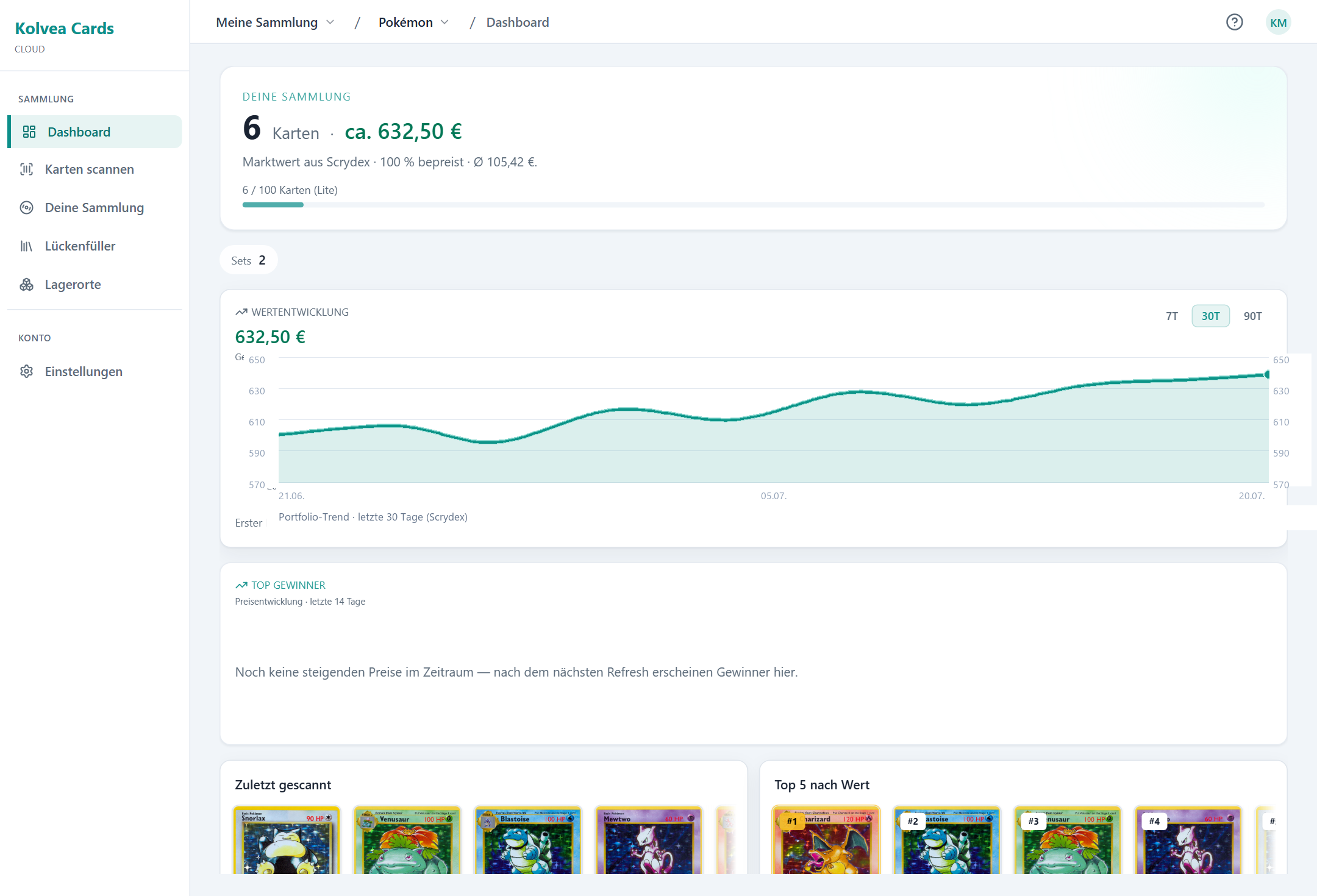Viewport: 1317px width, 896px height.
Task: Select the 30T time range
Action: pyautogui.click(x=1210, y=316)
